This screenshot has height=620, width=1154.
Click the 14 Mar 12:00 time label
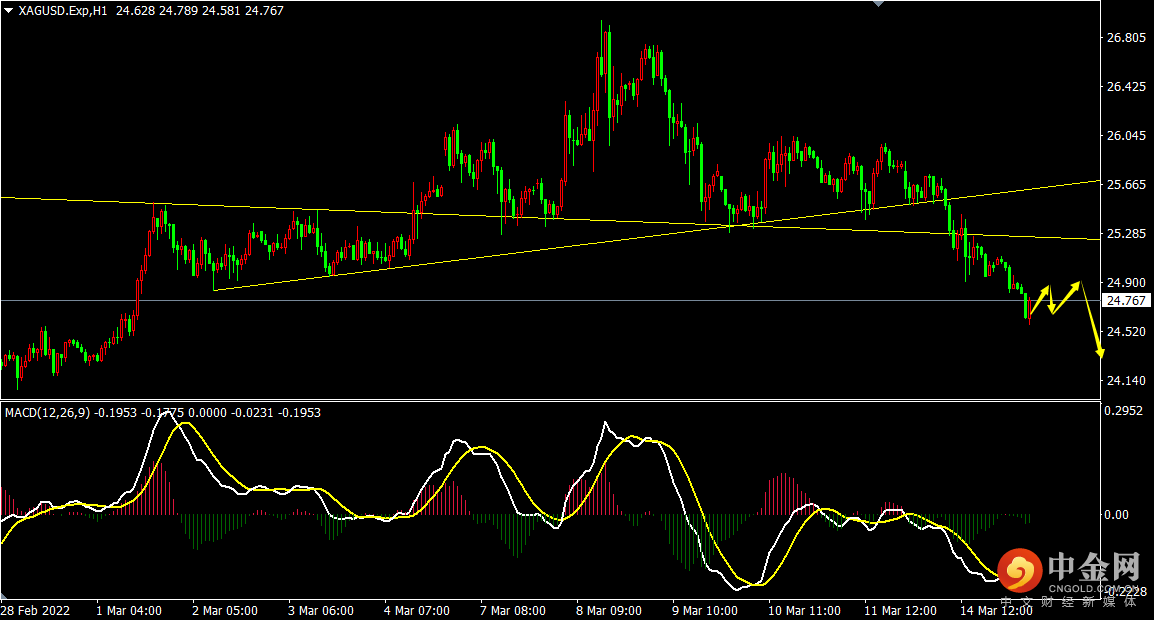point(997,610)
